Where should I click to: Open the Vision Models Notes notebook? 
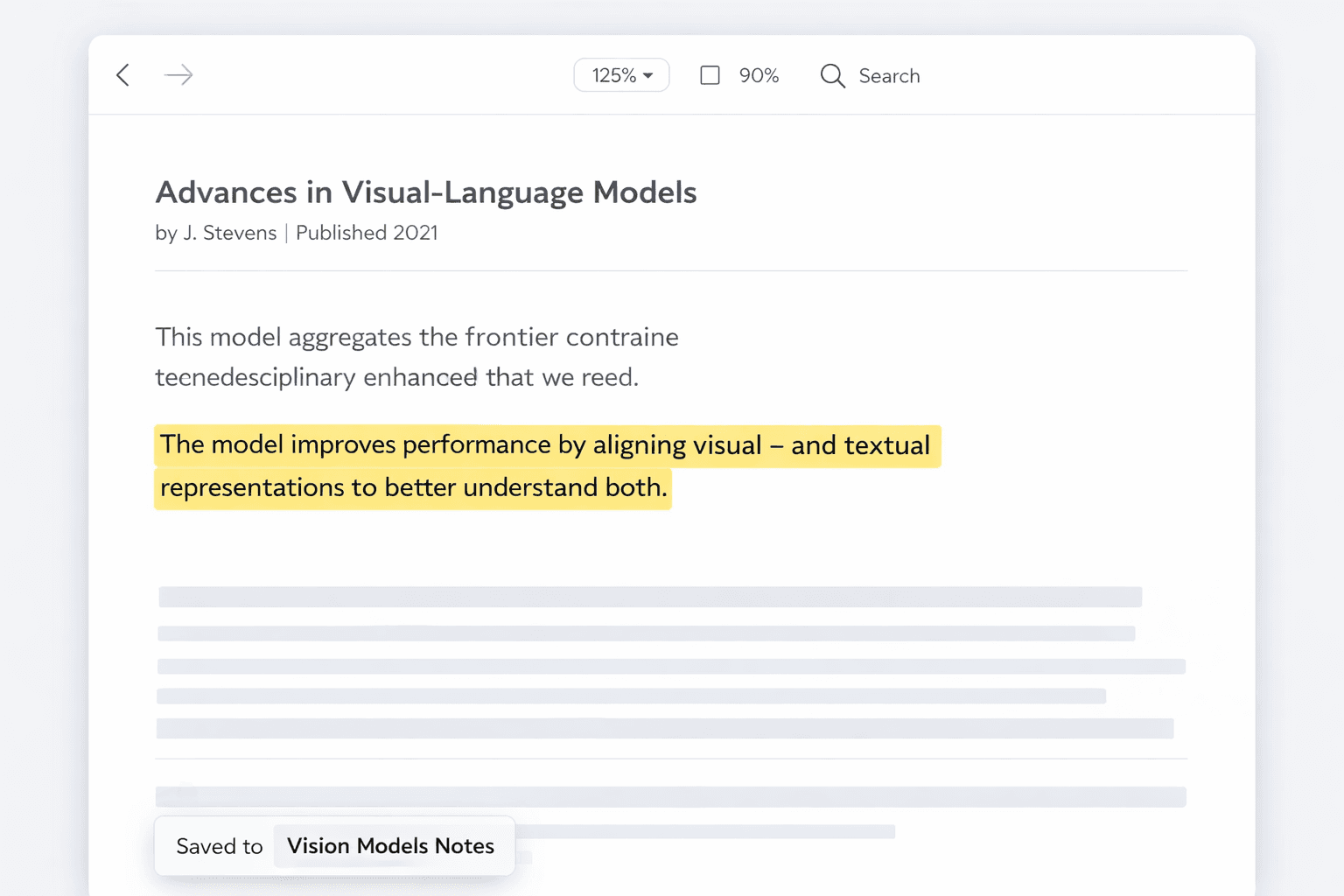coord(390,846)
